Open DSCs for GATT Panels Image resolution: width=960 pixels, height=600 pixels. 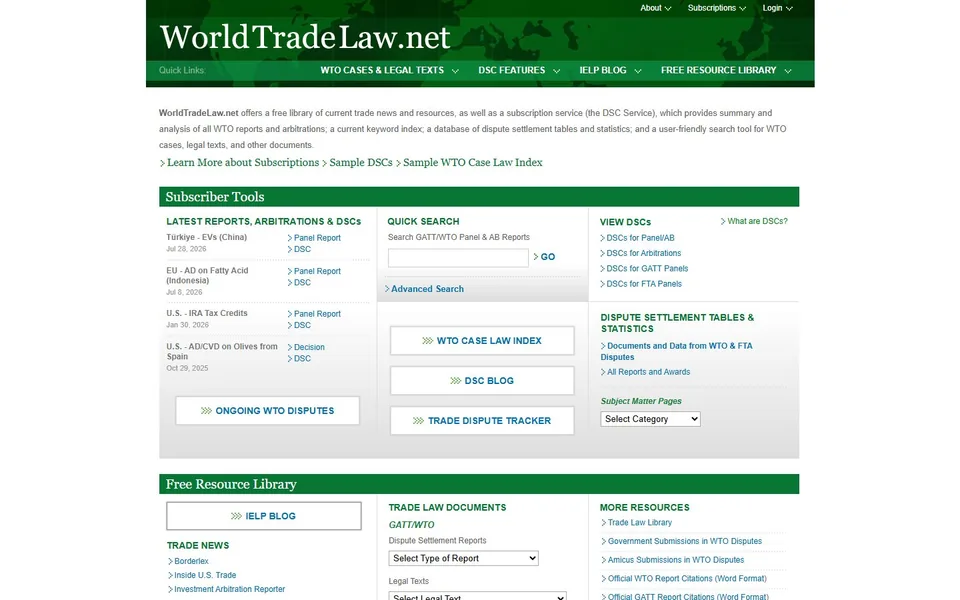(x=644, y=268)
